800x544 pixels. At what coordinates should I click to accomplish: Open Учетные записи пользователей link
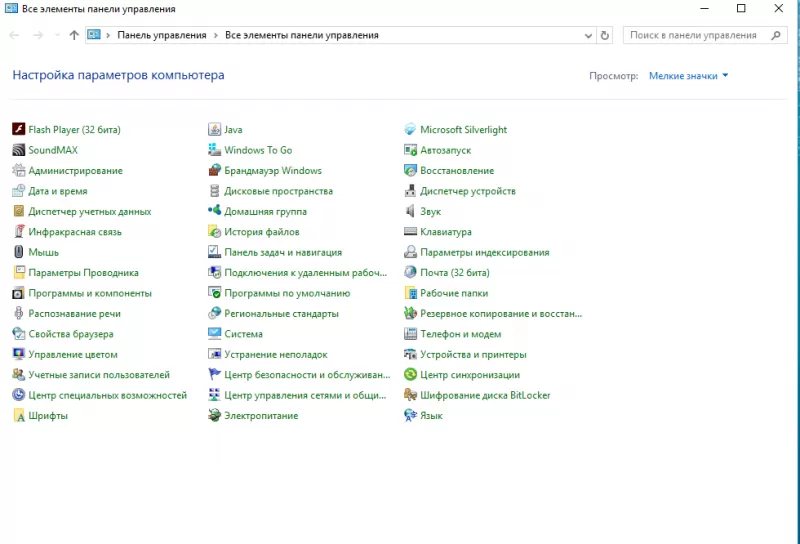tap(99, 375)
